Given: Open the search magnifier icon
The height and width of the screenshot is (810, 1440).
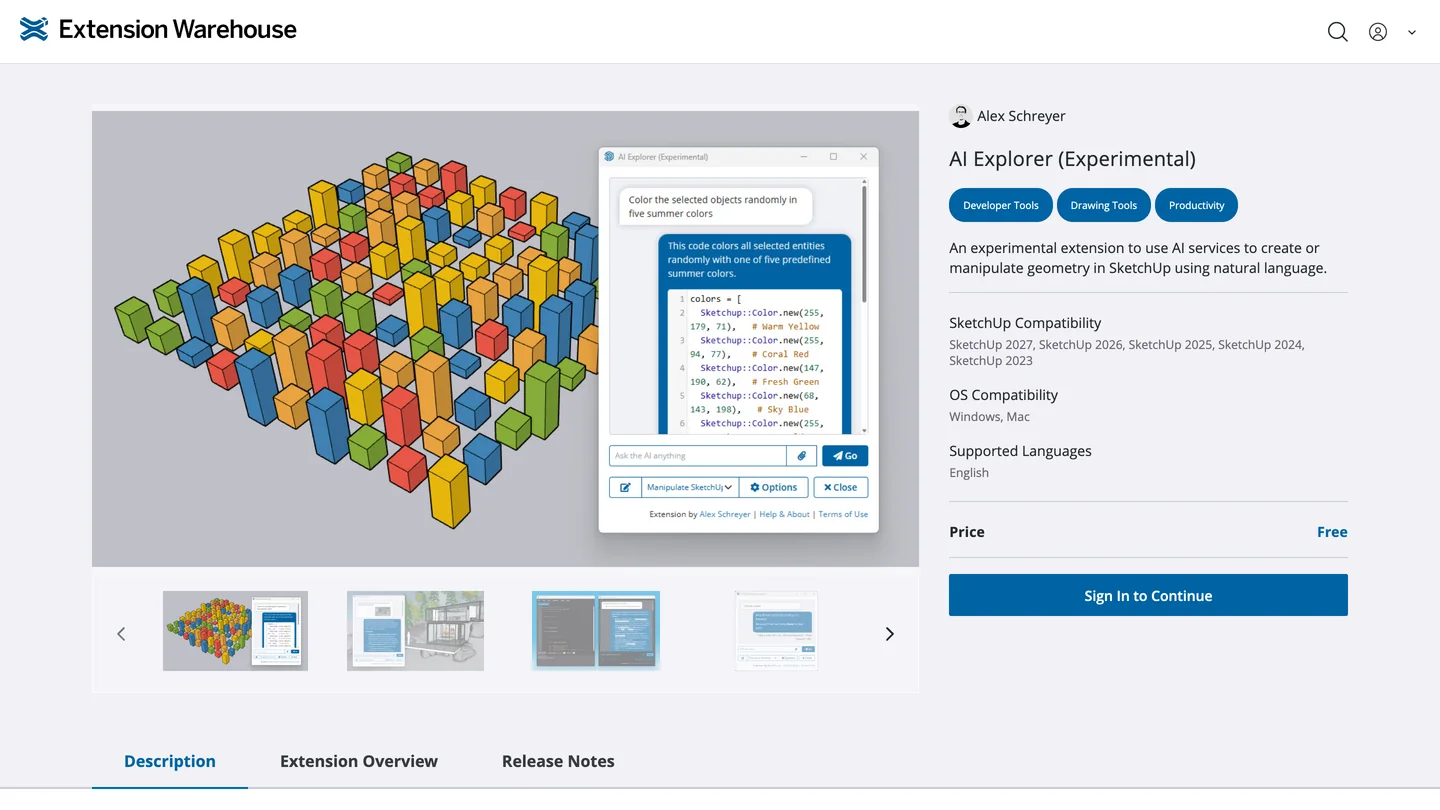Looking at the screenshot, I should pyautogui.click(x=1337, y=32).
